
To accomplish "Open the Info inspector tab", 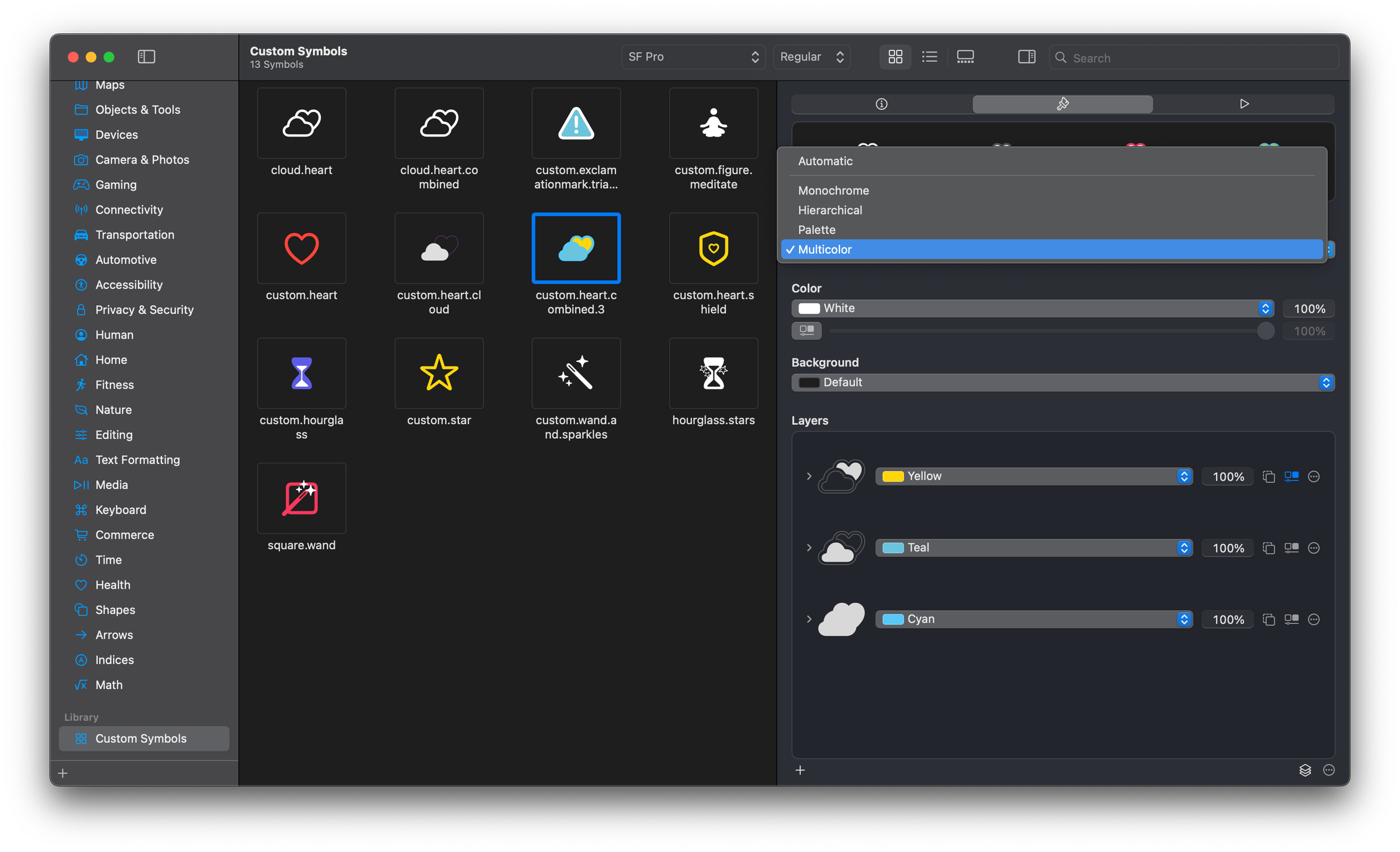I will coord(881,104).
